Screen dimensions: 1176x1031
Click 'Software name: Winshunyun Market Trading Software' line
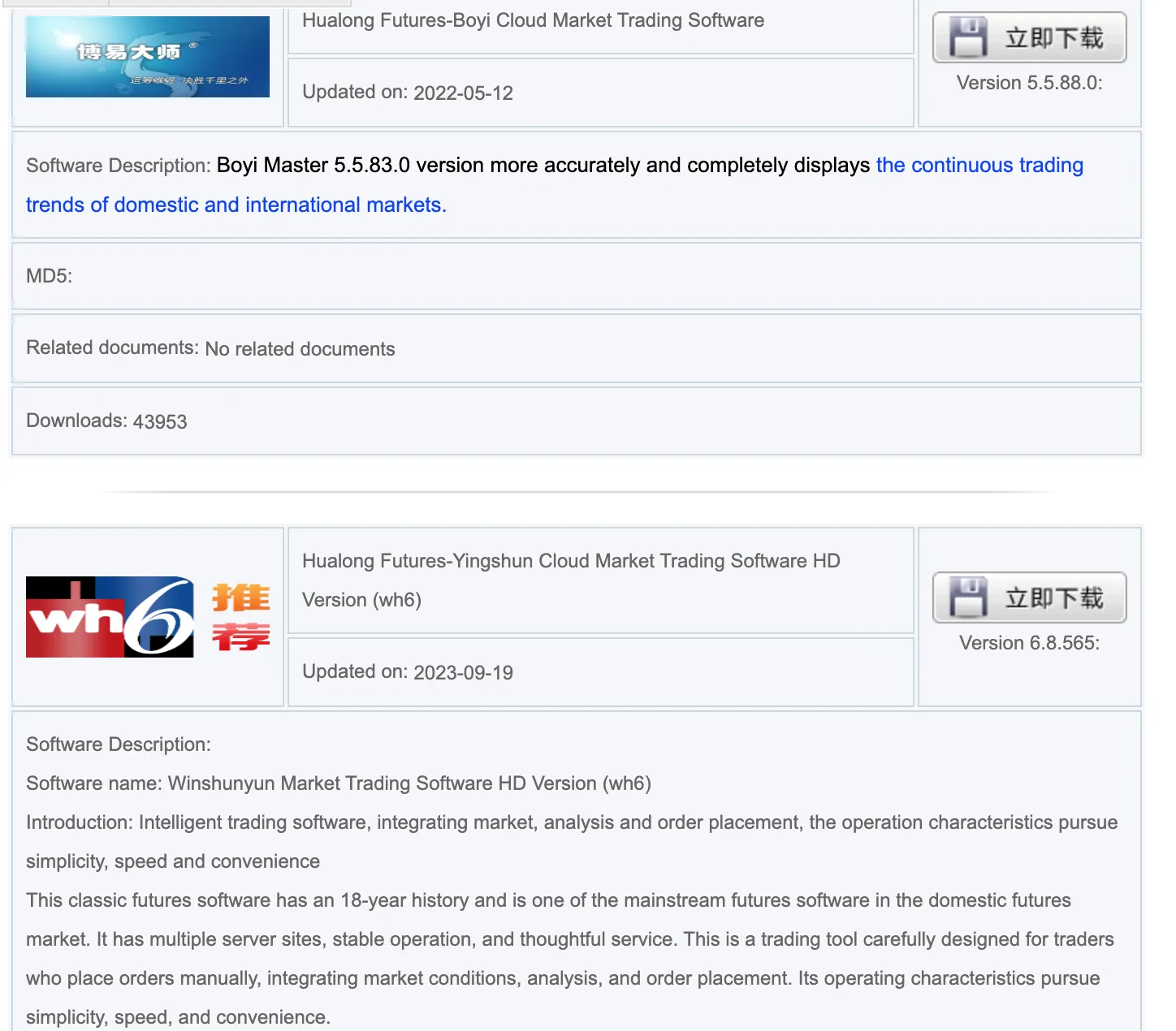point(339,783)
